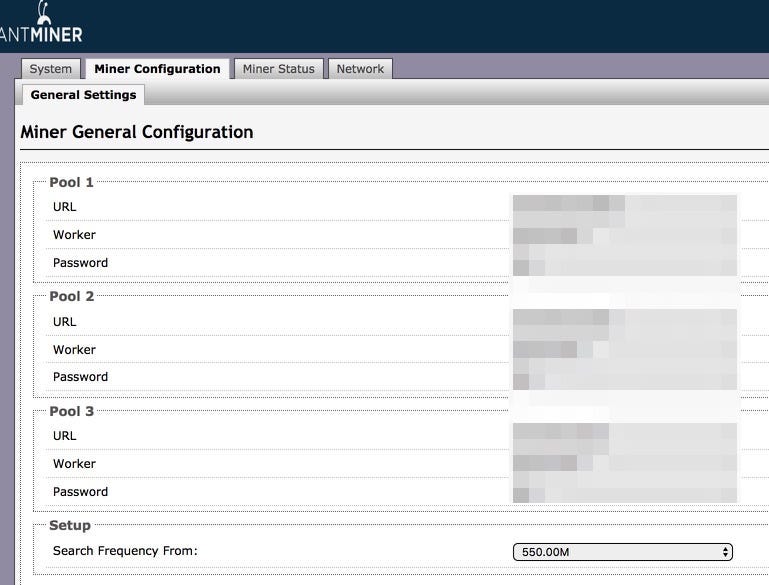
Task: Open the System tab
Action: point(51,69)
